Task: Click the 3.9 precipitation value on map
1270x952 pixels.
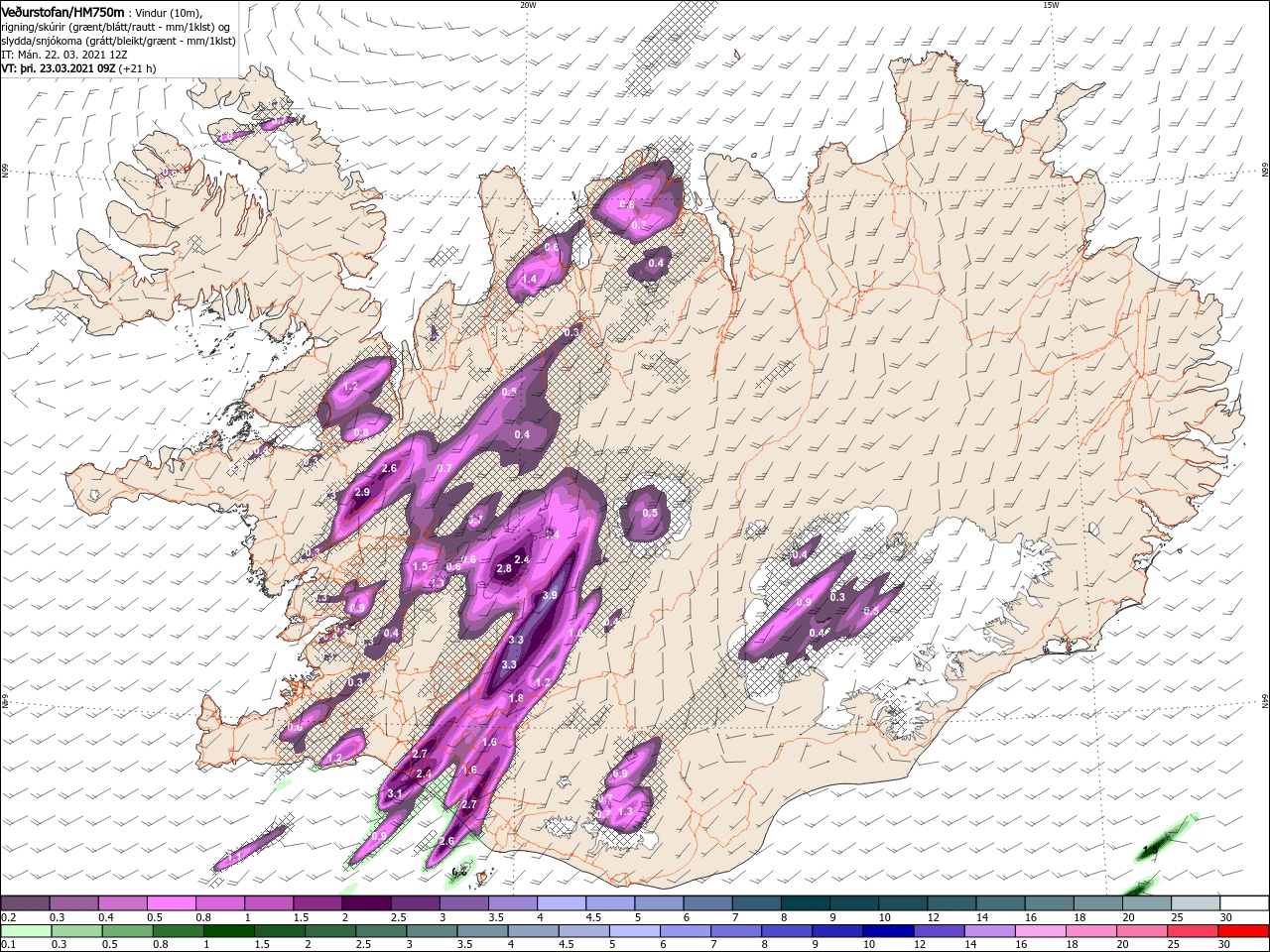Action: [x=551, y=595]
